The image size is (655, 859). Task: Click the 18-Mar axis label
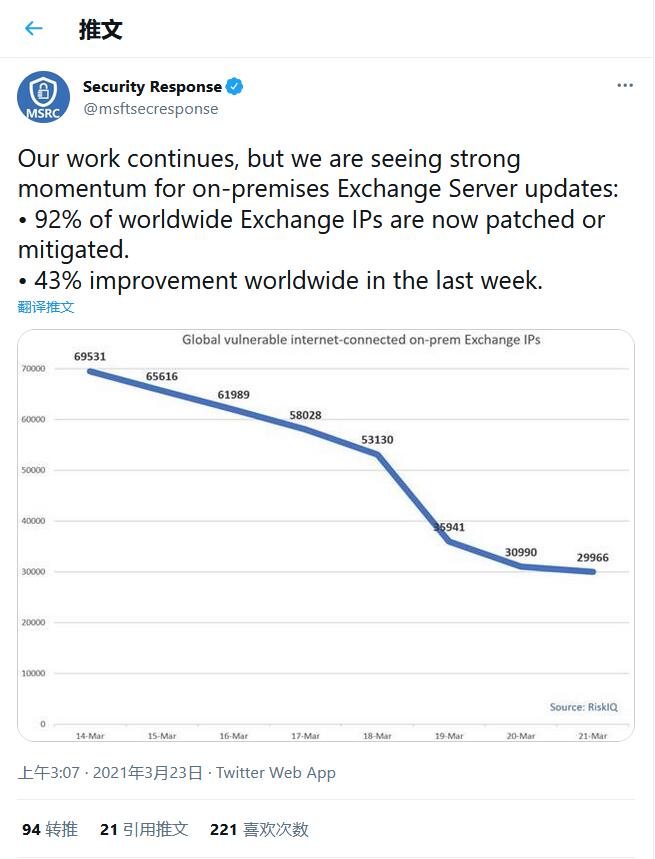coord(377,736)
